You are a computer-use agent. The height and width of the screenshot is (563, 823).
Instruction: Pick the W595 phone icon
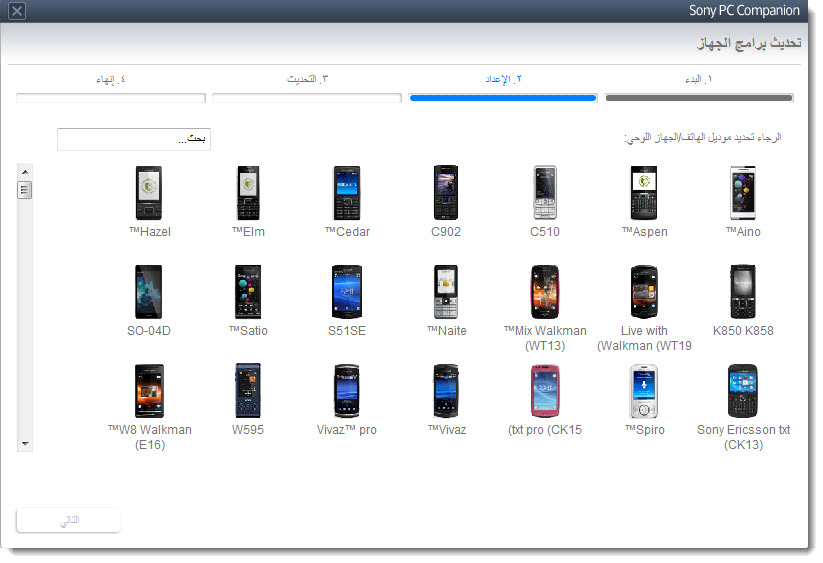[x=248, y=391]
